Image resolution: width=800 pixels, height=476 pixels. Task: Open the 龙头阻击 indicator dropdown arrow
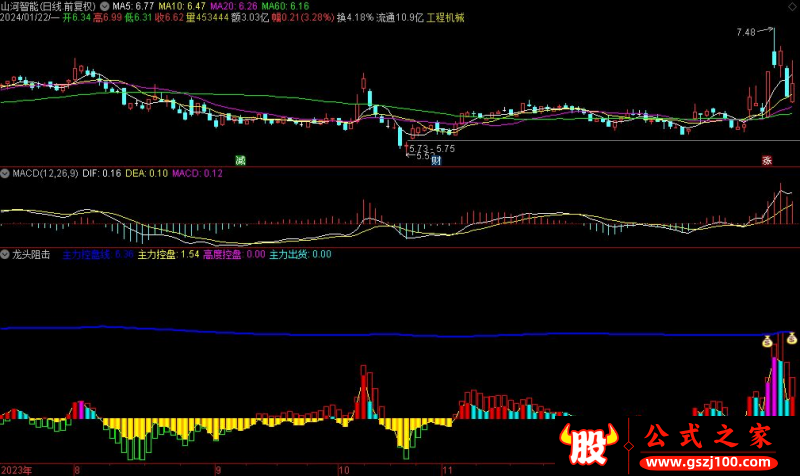[5, 255]
